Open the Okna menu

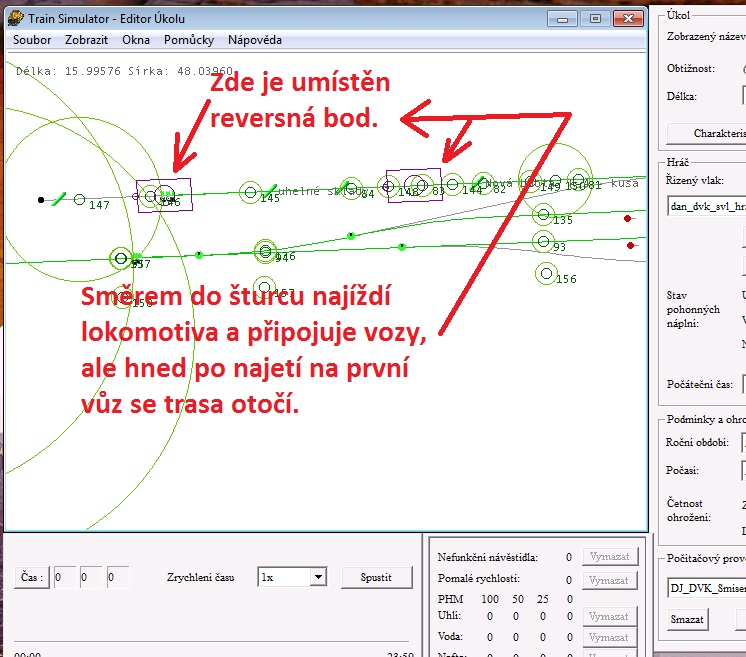(136, 40)
